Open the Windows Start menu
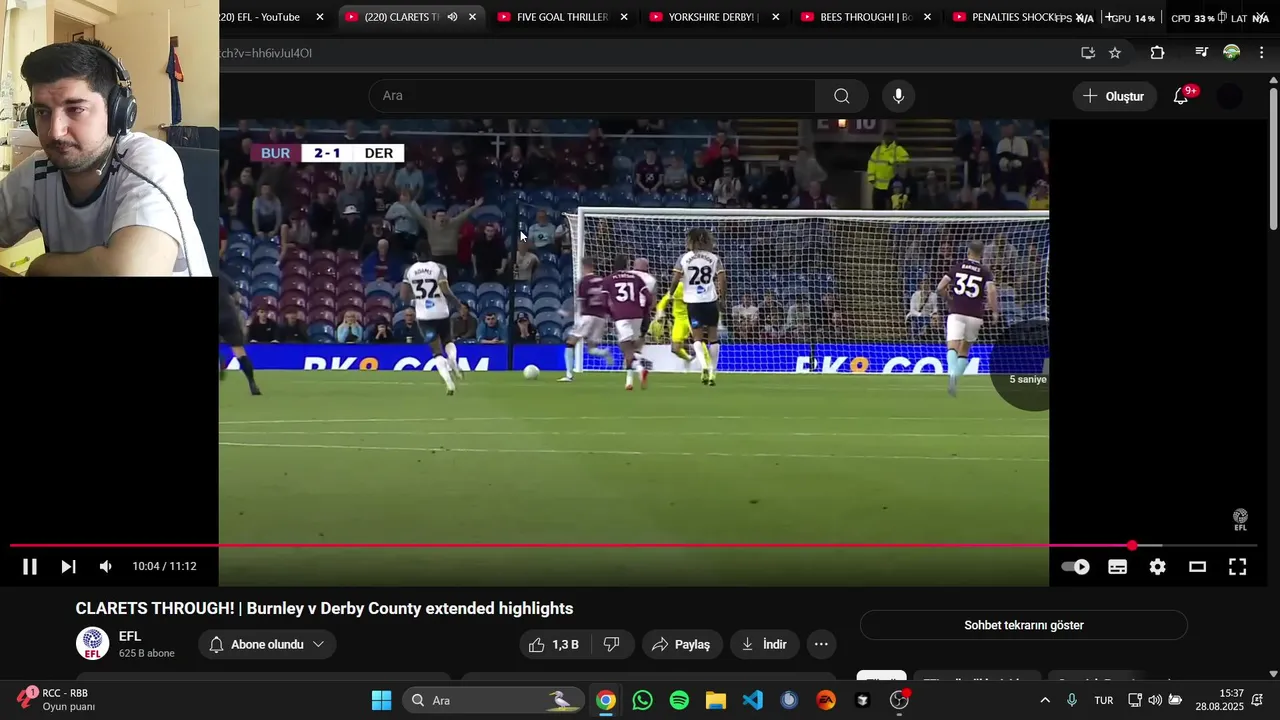 382,700
